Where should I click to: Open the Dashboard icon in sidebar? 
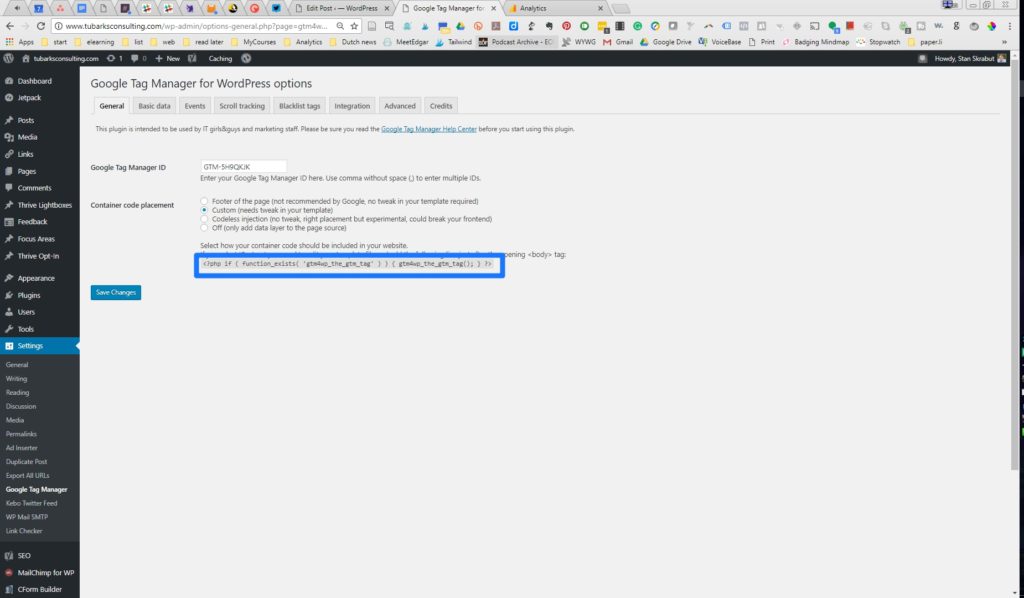pyautogui.click(x=9, y=81)
